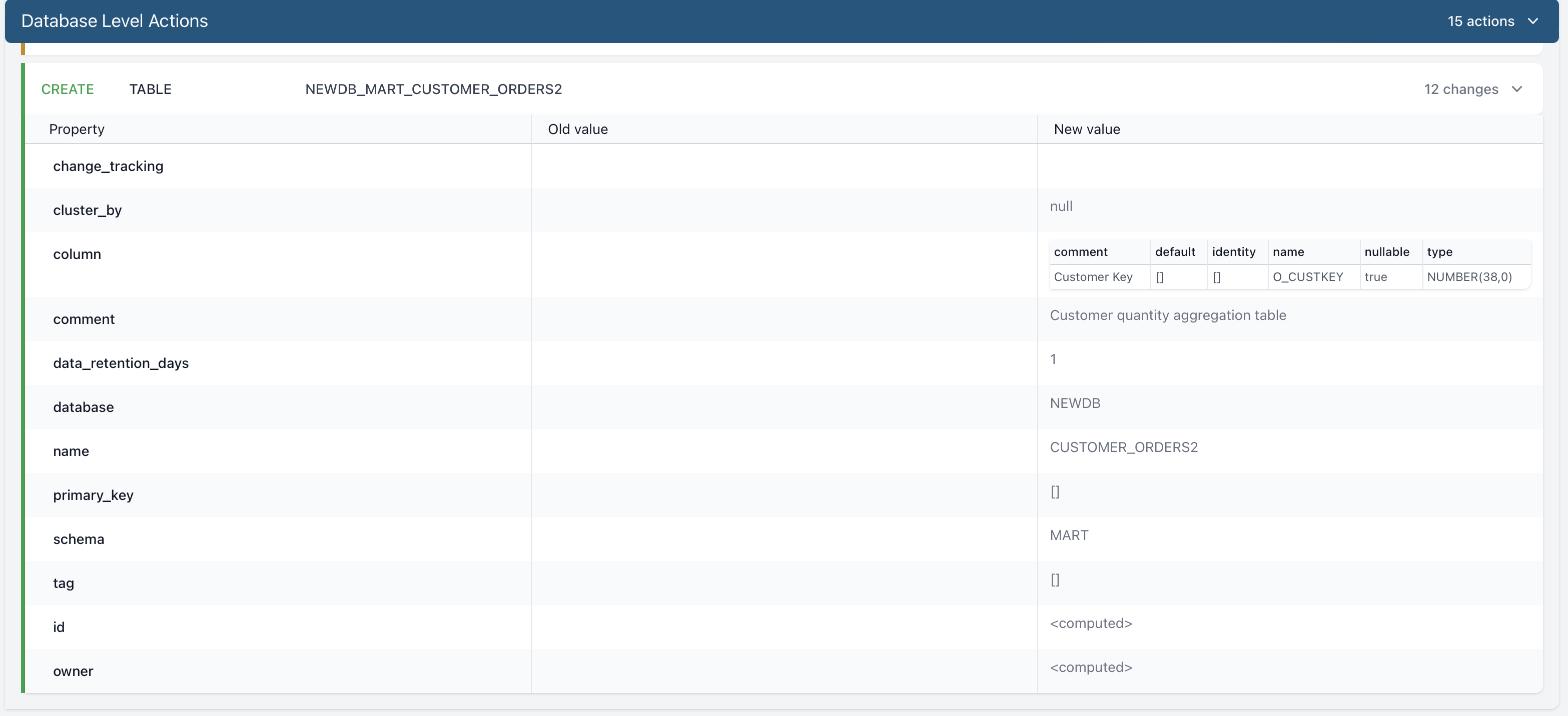Viewport: 1568px width, 716px height.
Task: Click the Database Level Actions header title
Action: (x=115, y=21)
